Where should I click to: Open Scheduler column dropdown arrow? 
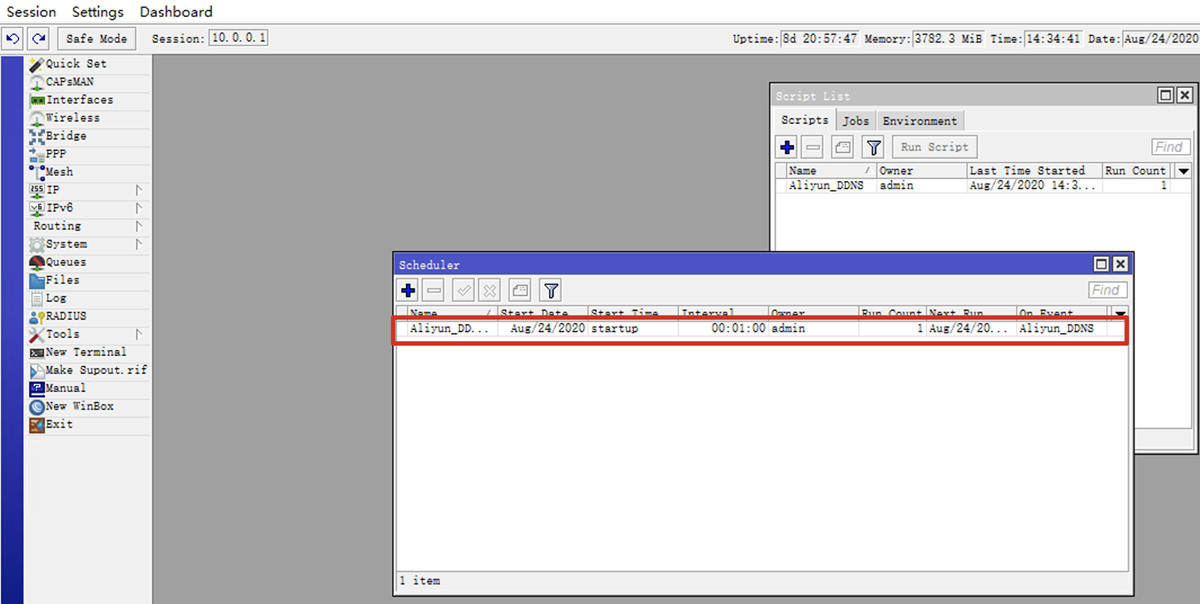(1119, 314)
